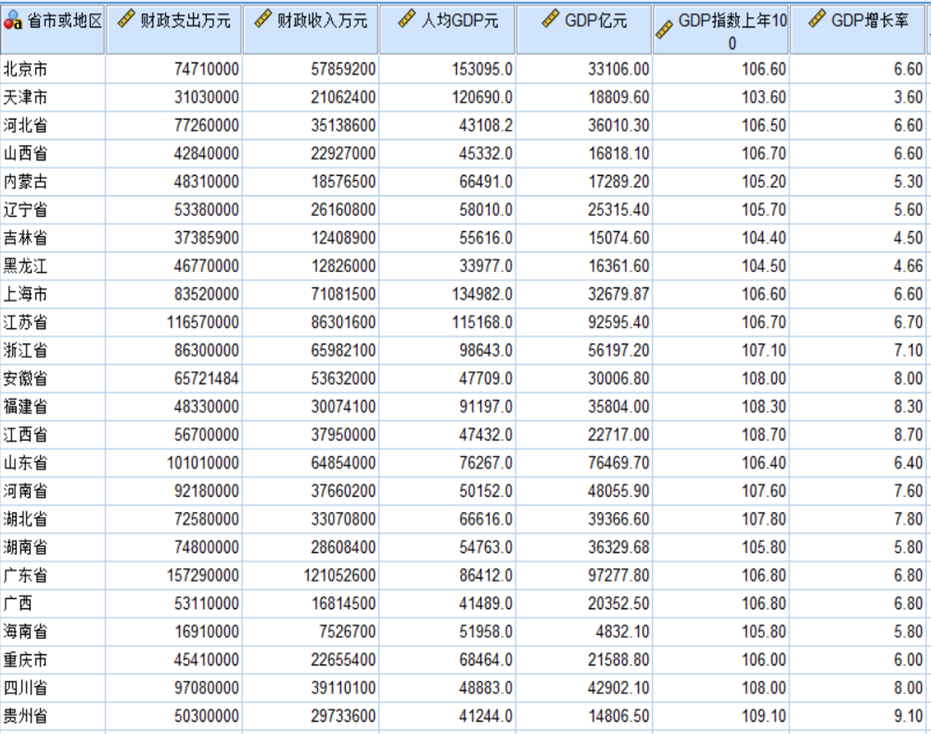Click GDP value 36329.68

coord(619,547)
